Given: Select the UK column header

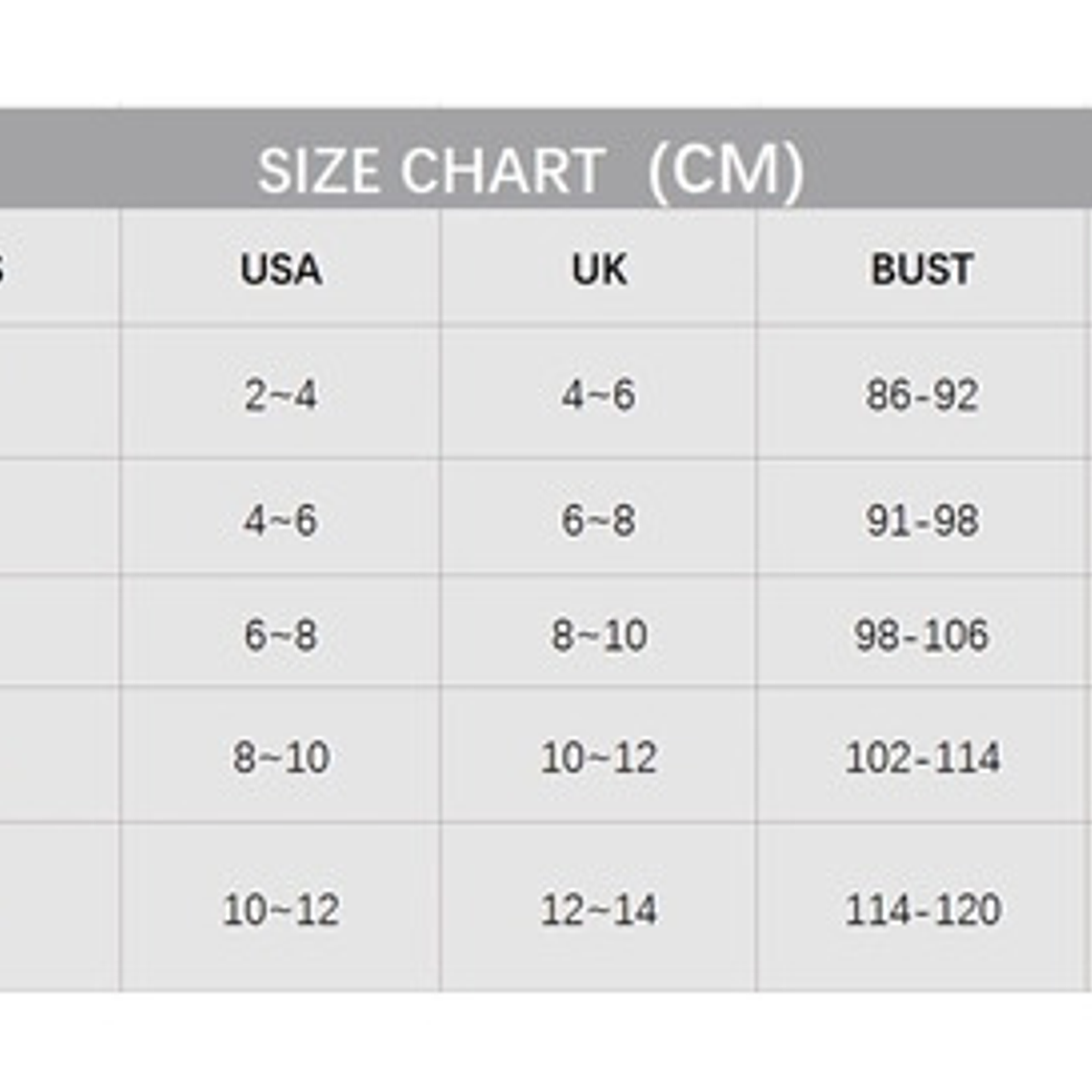Looking at the screenshot, I should (x=599, y=269).
